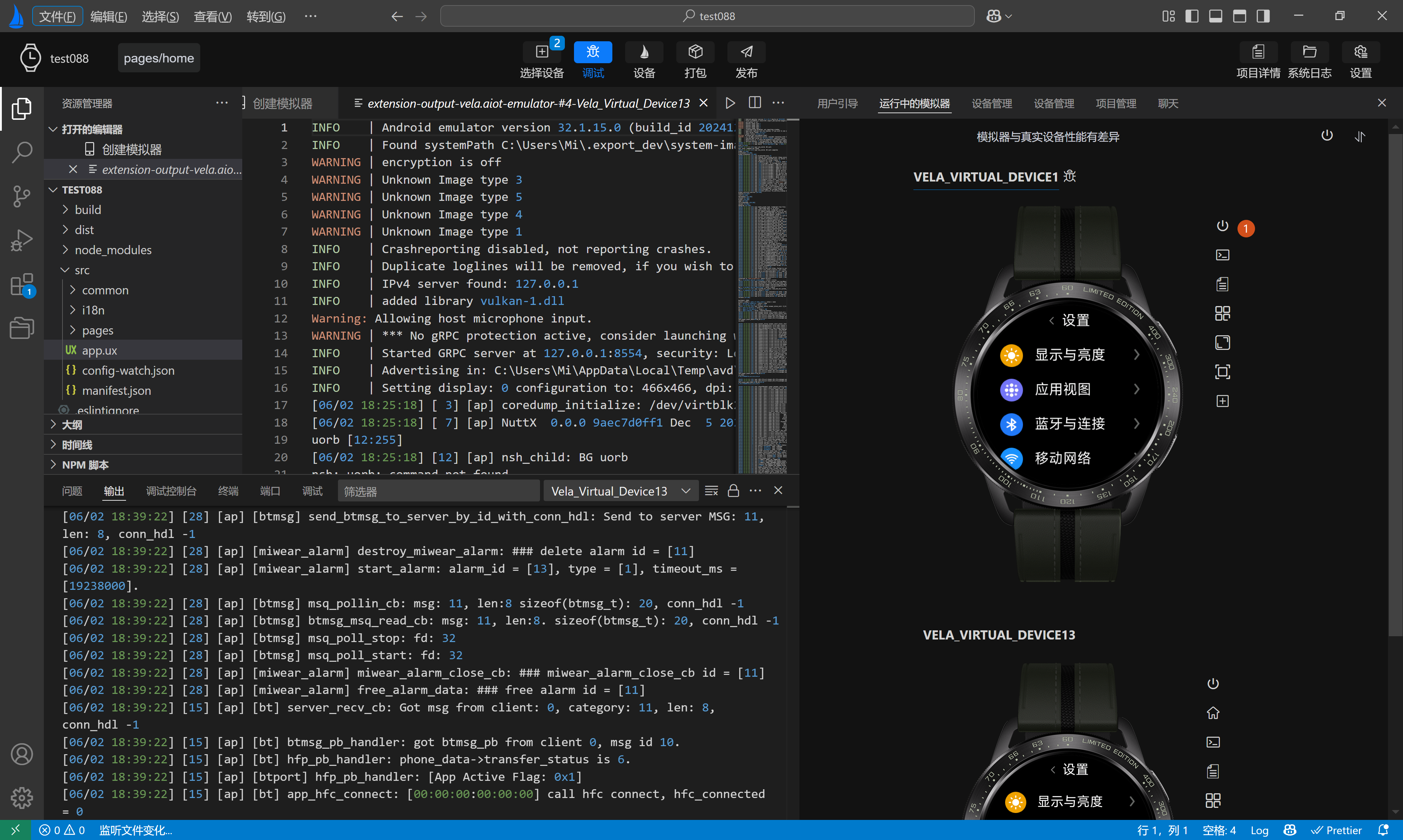Screen dimensions: 1403x840
Task: Expand the build folder
Action: pyautogui.click(x=88, y=209)
